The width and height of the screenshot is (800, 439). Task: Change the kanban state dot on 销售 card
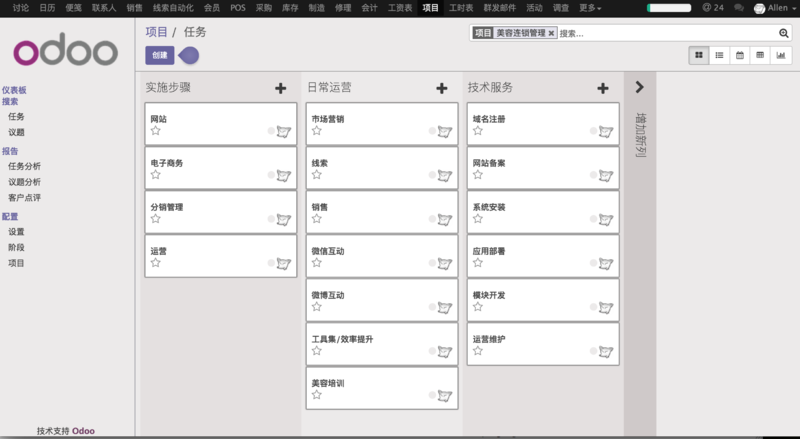pos(432,219)
